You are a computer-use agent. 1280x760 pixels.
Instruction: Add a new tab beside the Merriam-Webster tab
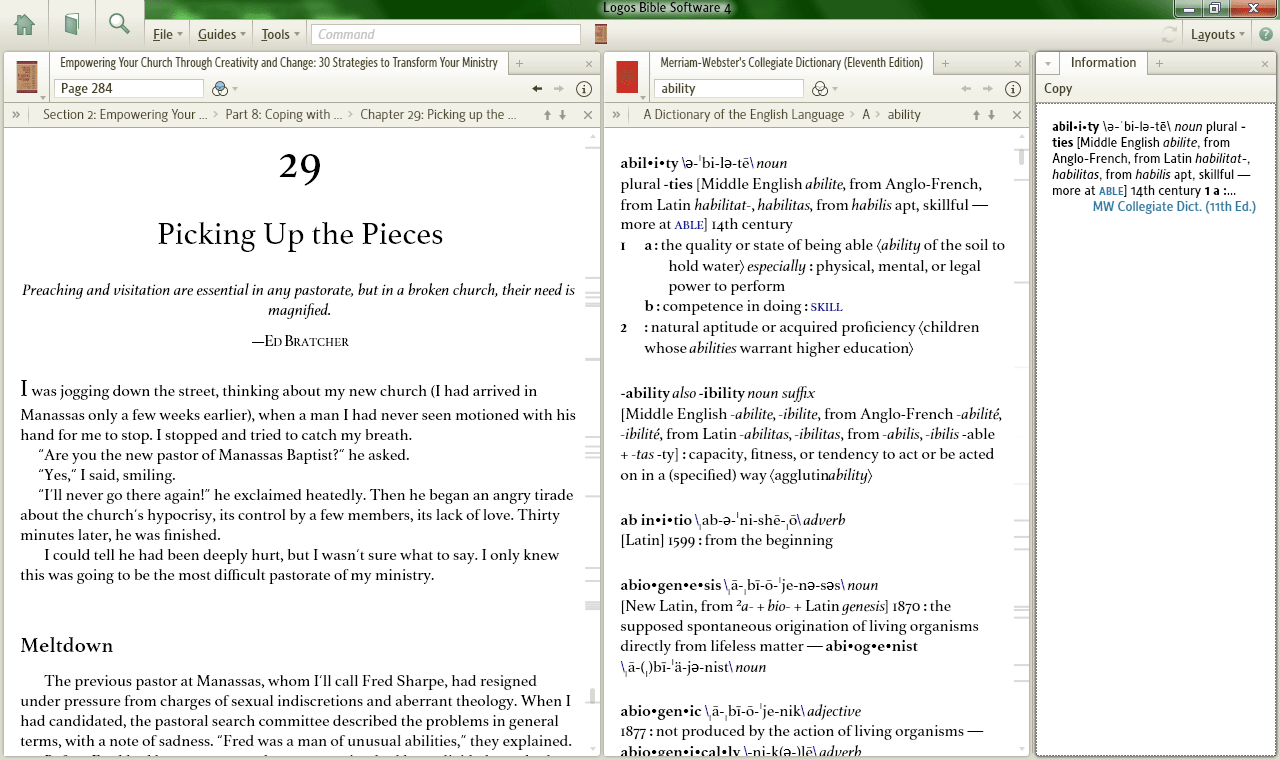point(943,64)
